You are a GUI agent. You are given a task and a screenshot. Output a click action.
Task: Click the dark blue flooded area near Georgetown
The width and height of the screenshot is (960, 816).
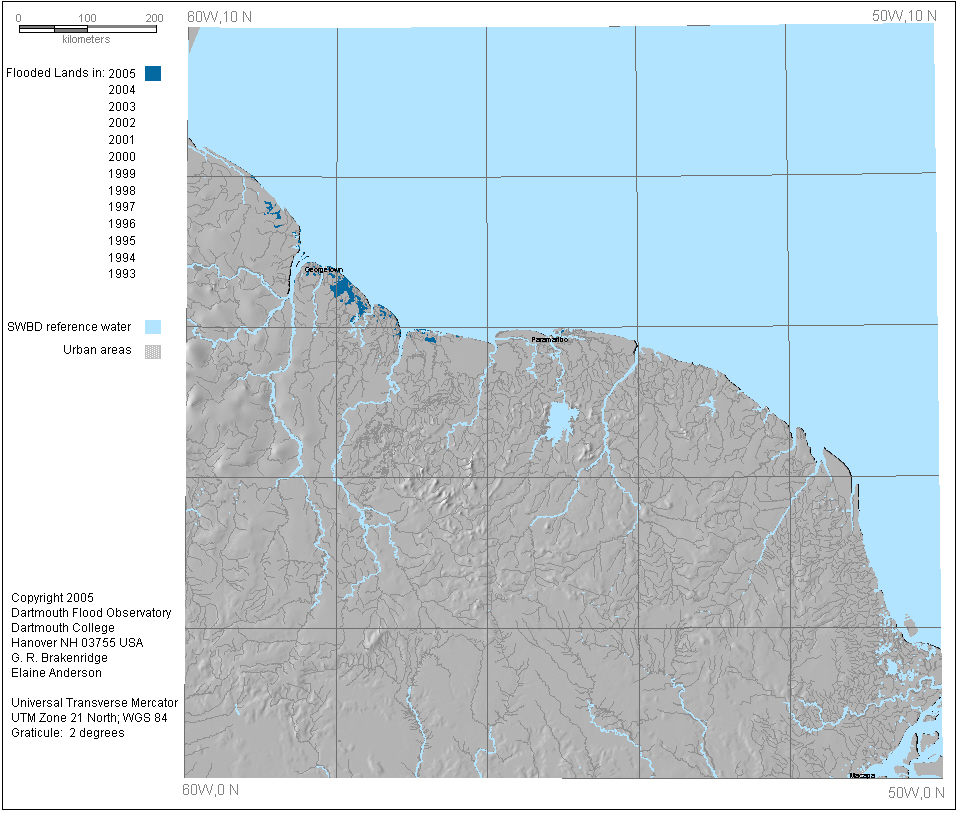(344, 291)
